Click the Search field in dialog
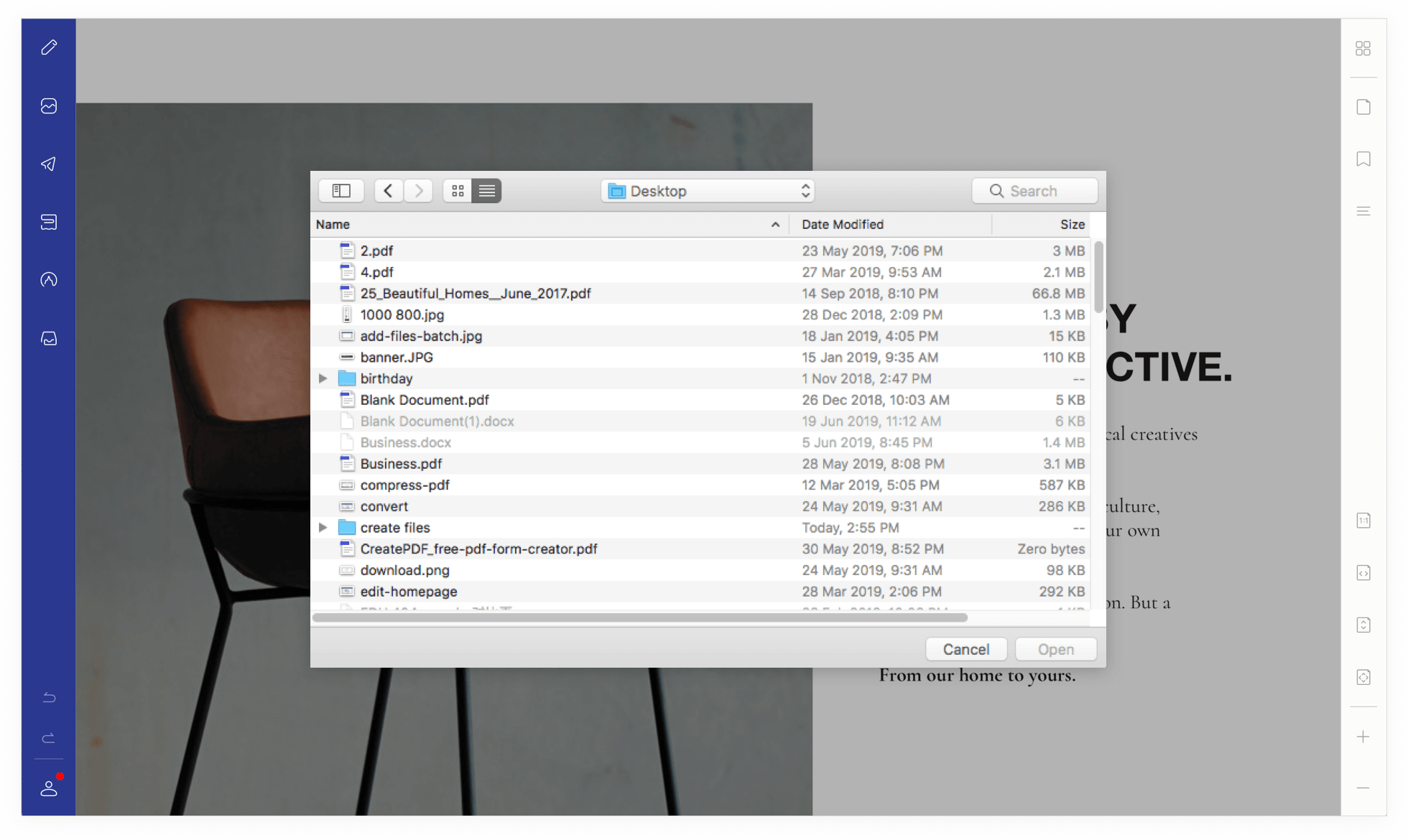The width and height of the screenshot is (1408, 840). tap(1034, 191)
